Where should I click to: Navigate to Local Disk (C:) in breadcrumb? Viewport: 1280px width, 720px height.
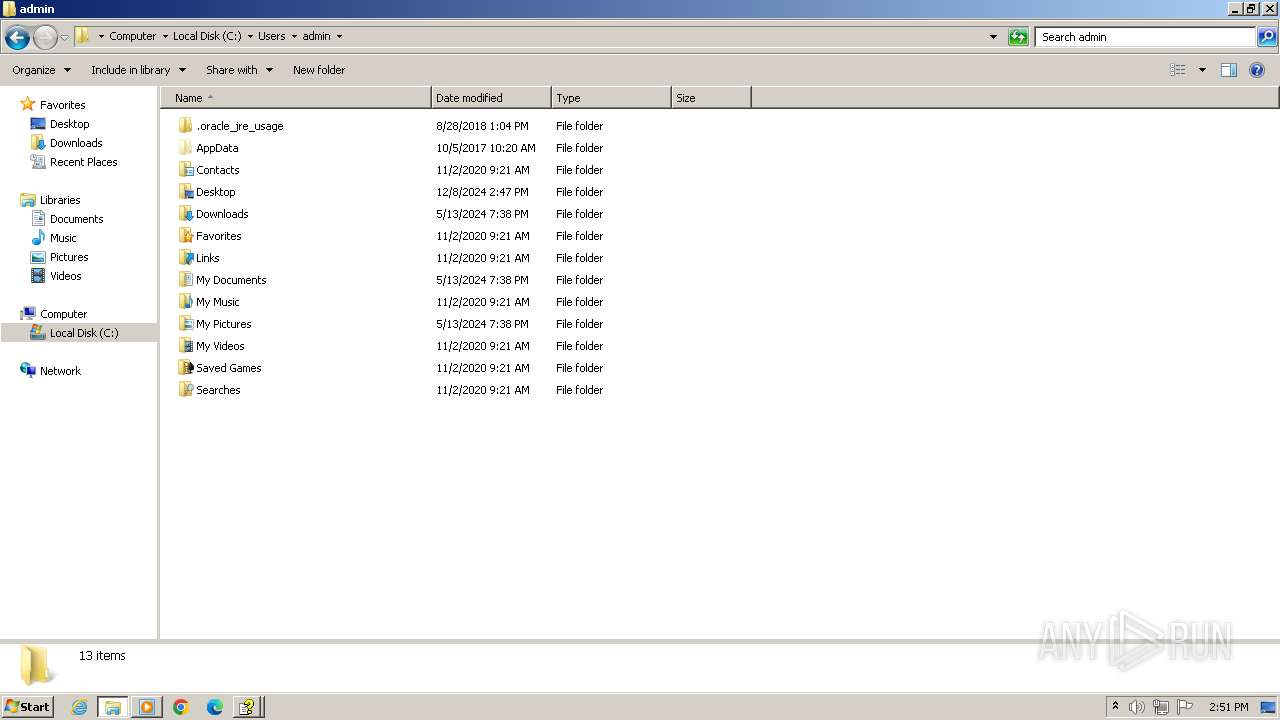pyautogui.click(x=207, y=37)
